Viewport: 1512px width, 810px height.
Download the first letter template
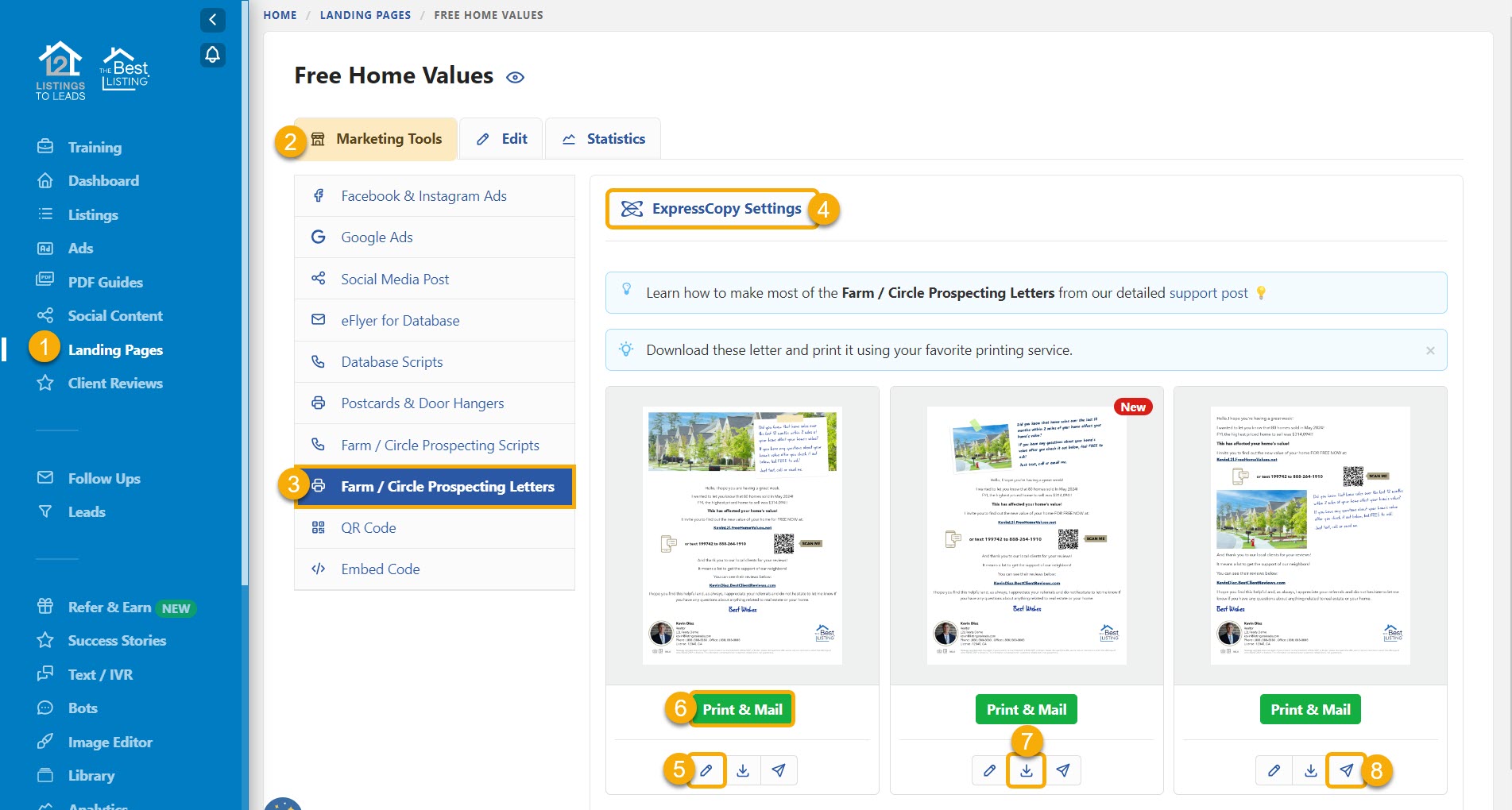pyautogui.click(x=743, y=770)
